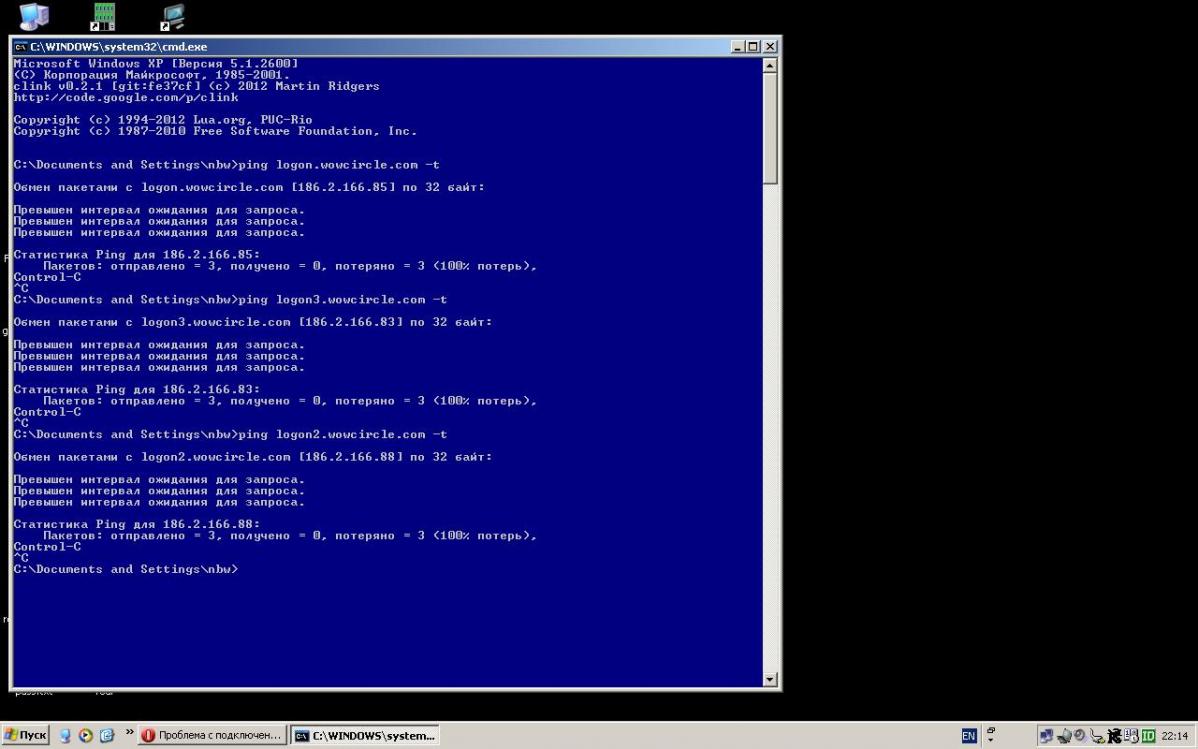Open the green memory chip desktop shortcut
This screenshot has height=749, width=1198.
coord(103,16)
